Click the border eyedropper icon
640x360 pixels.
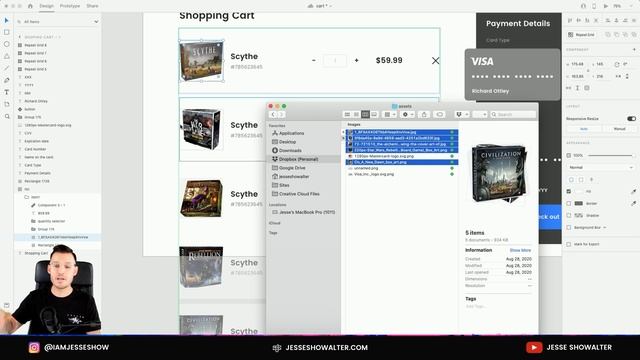tap(633, 203)
